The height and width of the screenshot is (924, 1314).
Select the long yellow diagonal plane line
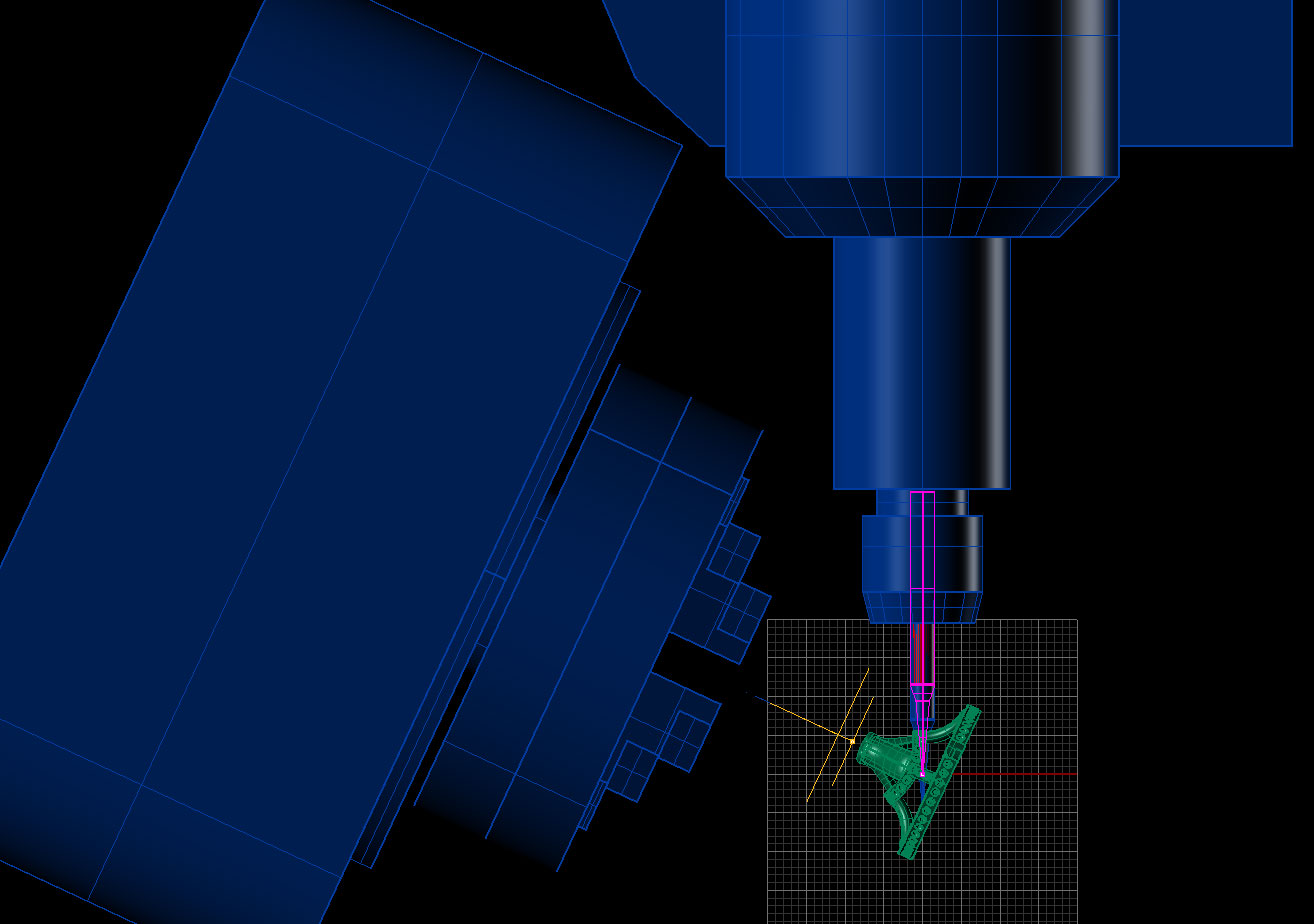839,734
